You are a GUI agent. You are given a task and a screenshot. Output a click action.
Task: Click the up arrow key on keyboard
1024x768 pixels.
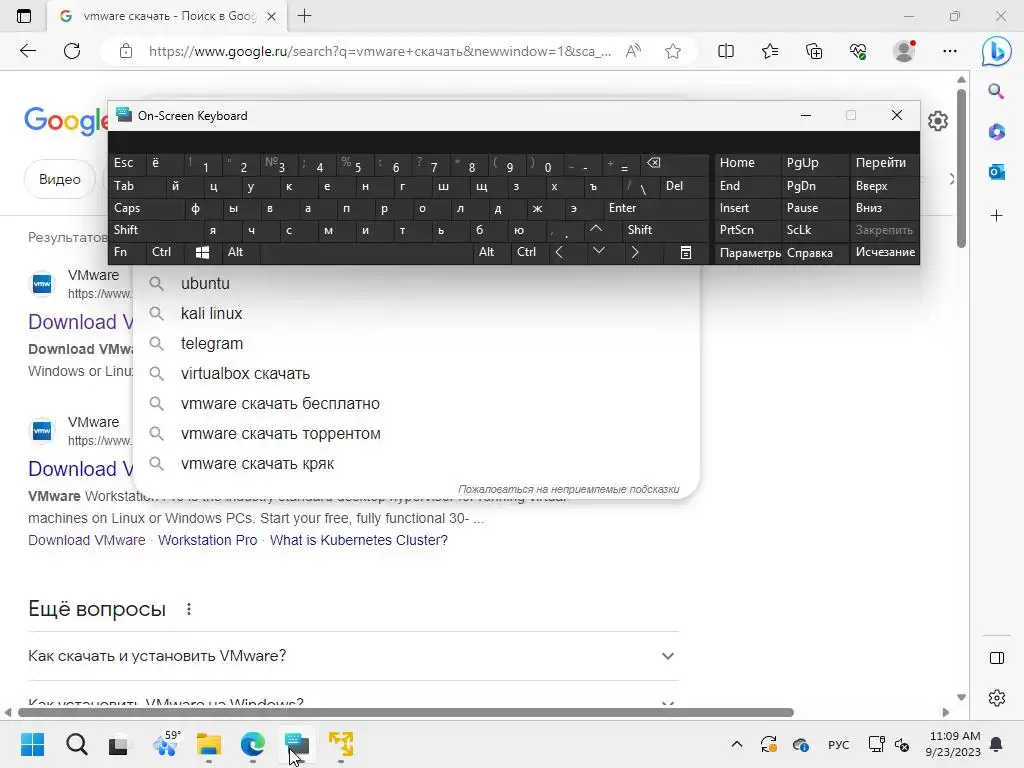[x=596, y=229]
